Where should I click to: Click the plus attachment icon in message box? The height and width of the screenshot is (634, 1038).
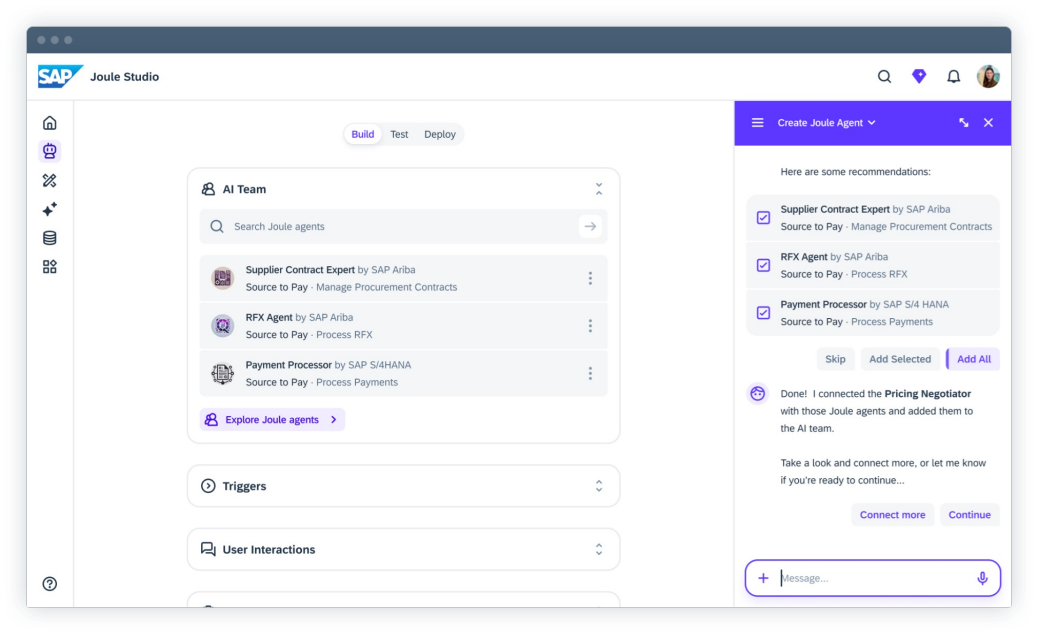point(763,578)
